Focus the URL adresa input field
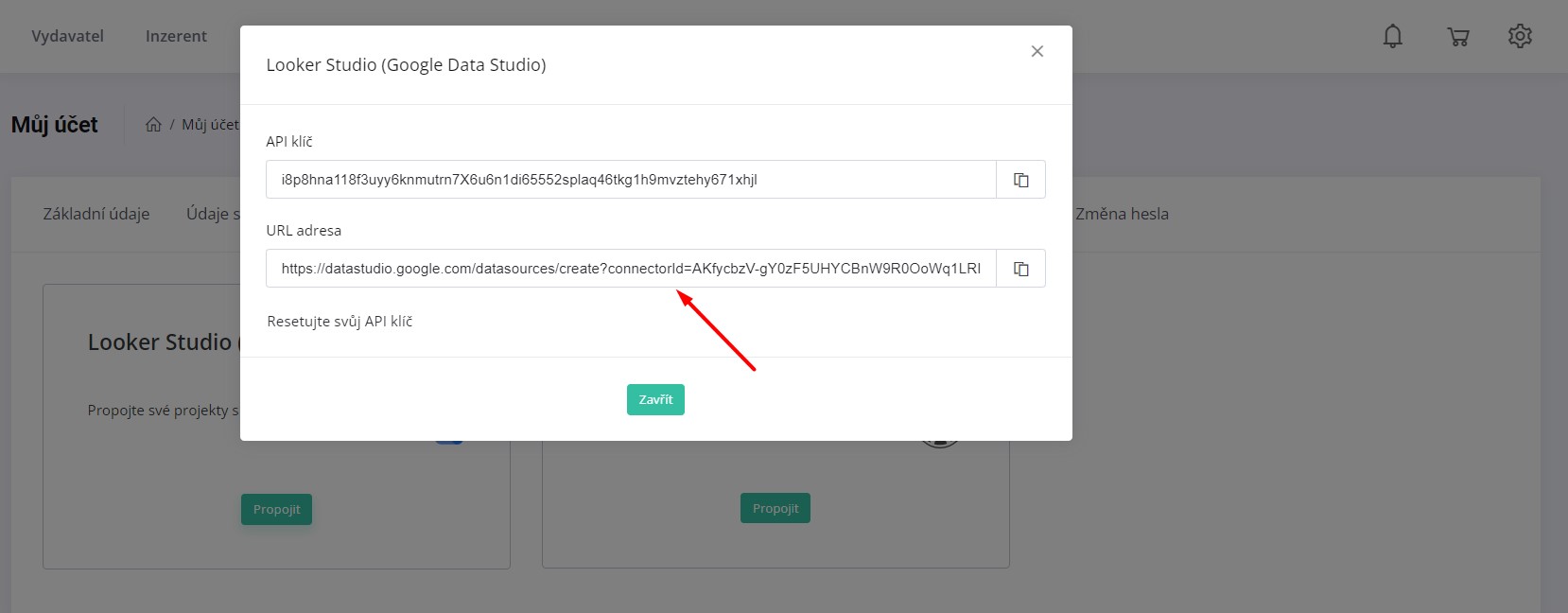Screen dimensions: 1568x613 coord(631,269)
